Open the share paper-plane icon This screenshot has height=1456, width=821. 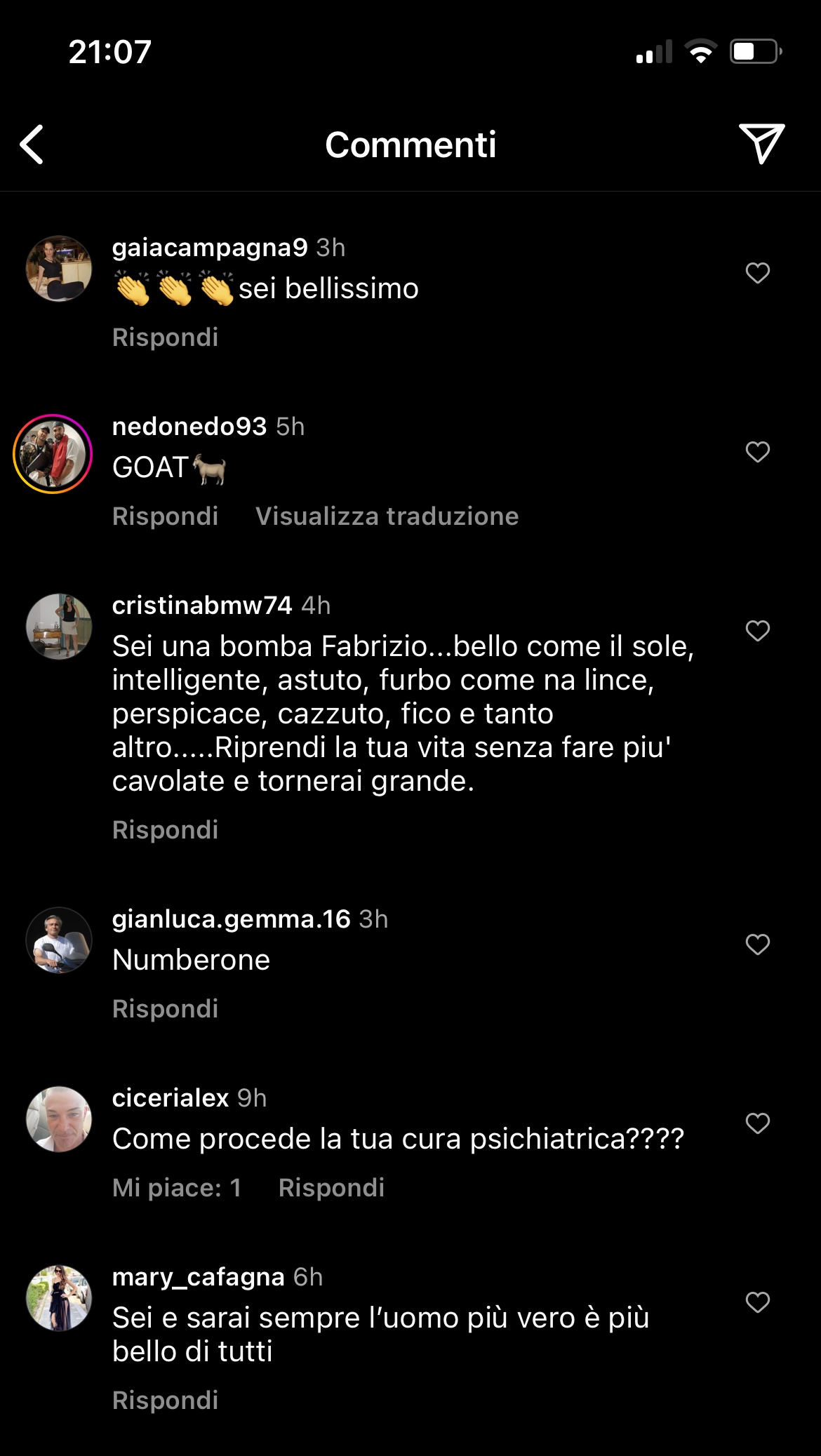pyautogui.click(x=761, y=144)
